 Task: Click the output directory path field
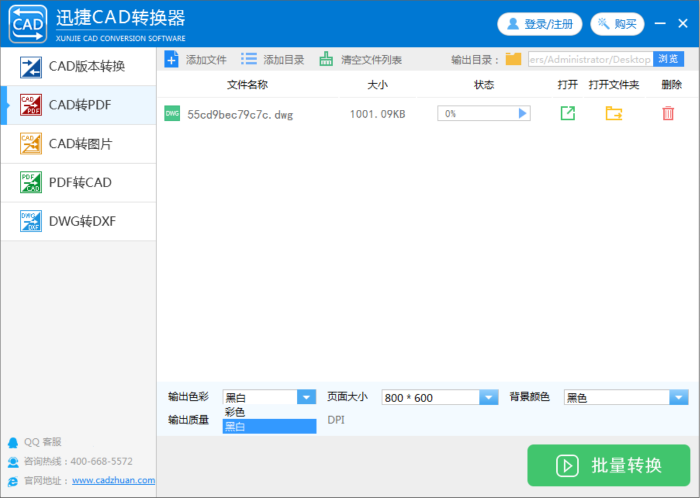coord(590,59)
